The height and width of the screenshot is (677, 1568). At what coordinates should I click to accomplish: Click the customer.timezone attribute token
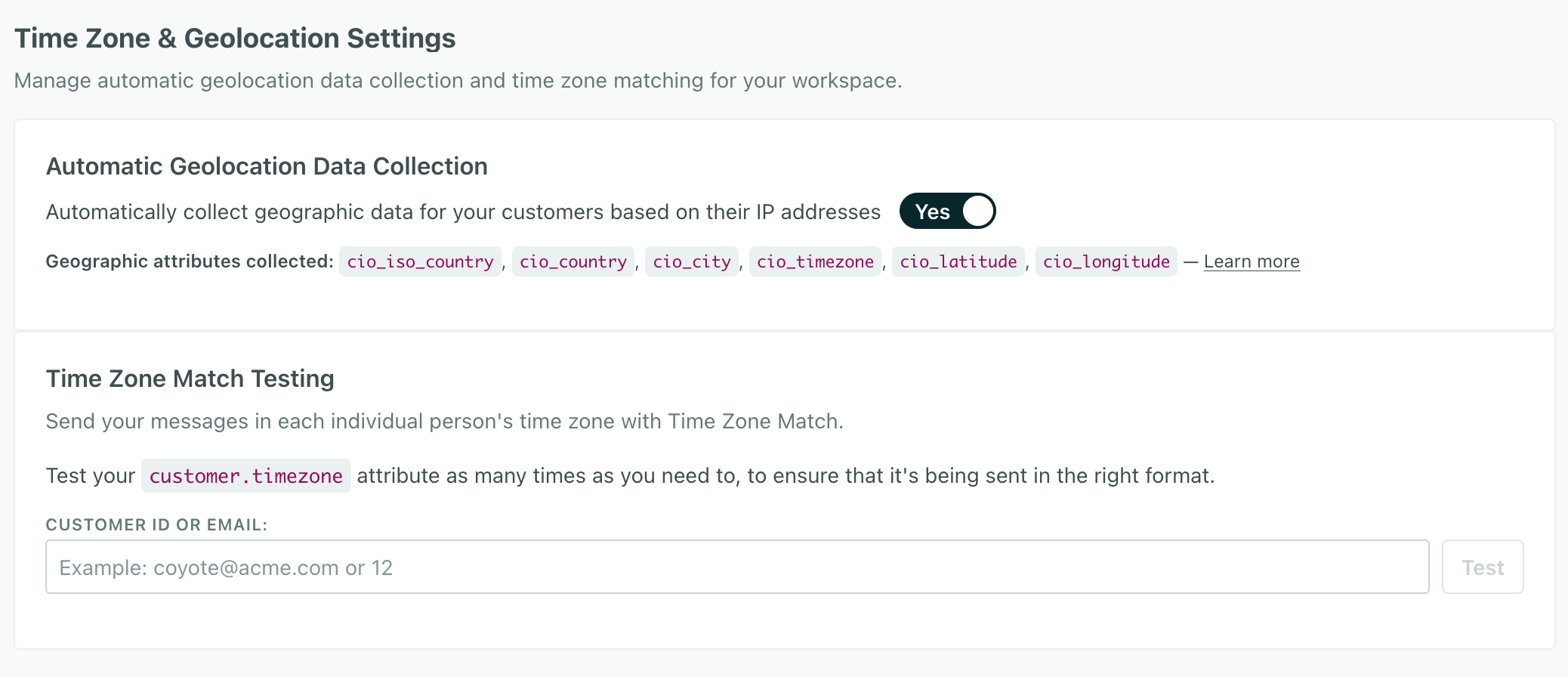pyautogui.click(x=245, y=476)
